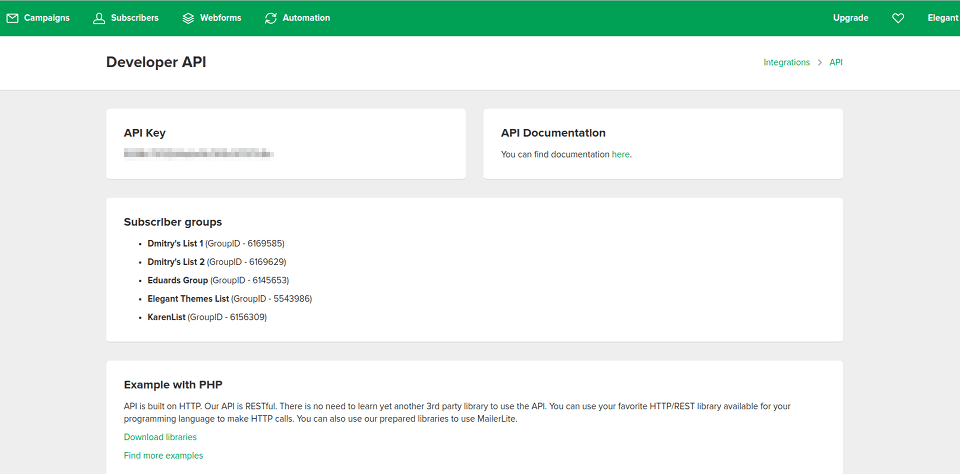Click the API breadcrumb link
This screenshot has height=474, width=960.
[x=836, y=62]
